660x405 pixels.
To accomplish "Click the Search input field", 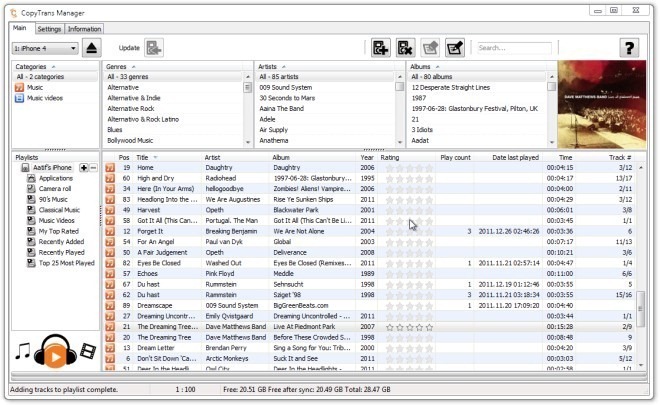I will pos(514,48).
